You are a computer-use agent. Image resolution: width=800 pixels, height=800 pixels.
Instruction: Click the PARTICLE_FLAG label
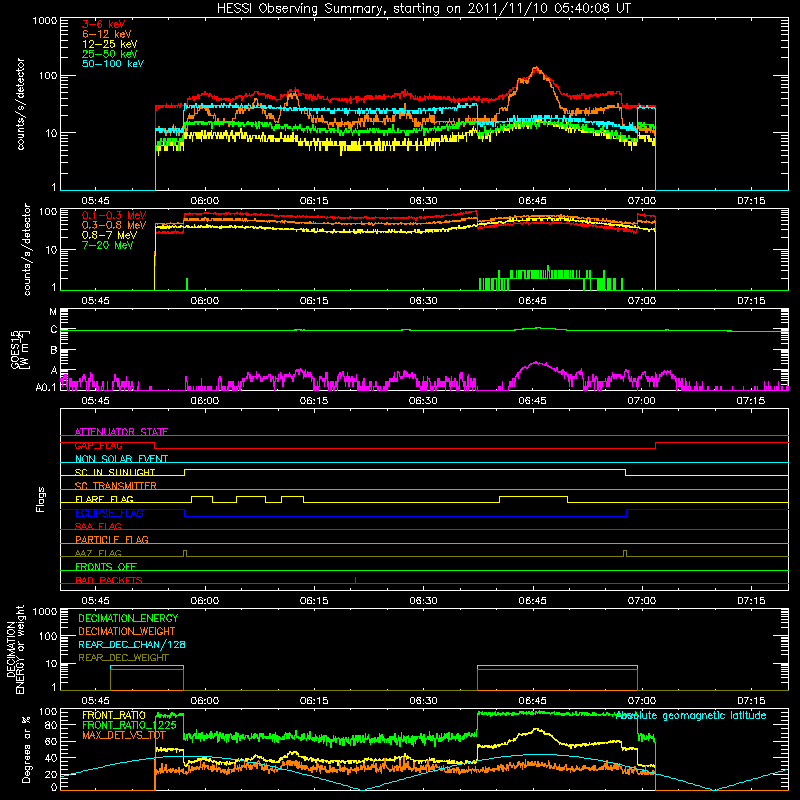click(x=112, y=539)
